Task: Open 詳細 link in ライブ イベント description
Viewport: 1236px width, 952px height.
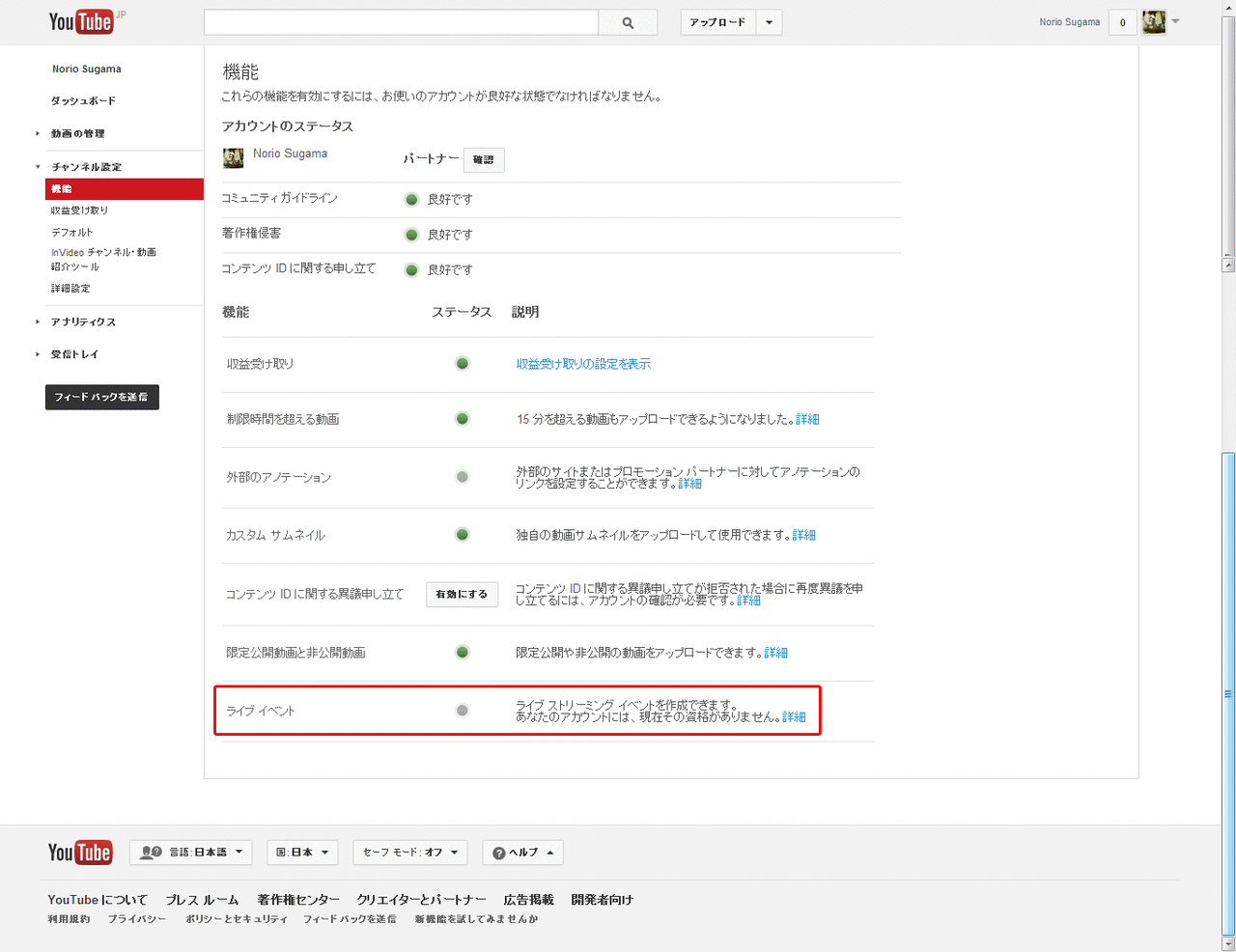Action: pos(794,717)
